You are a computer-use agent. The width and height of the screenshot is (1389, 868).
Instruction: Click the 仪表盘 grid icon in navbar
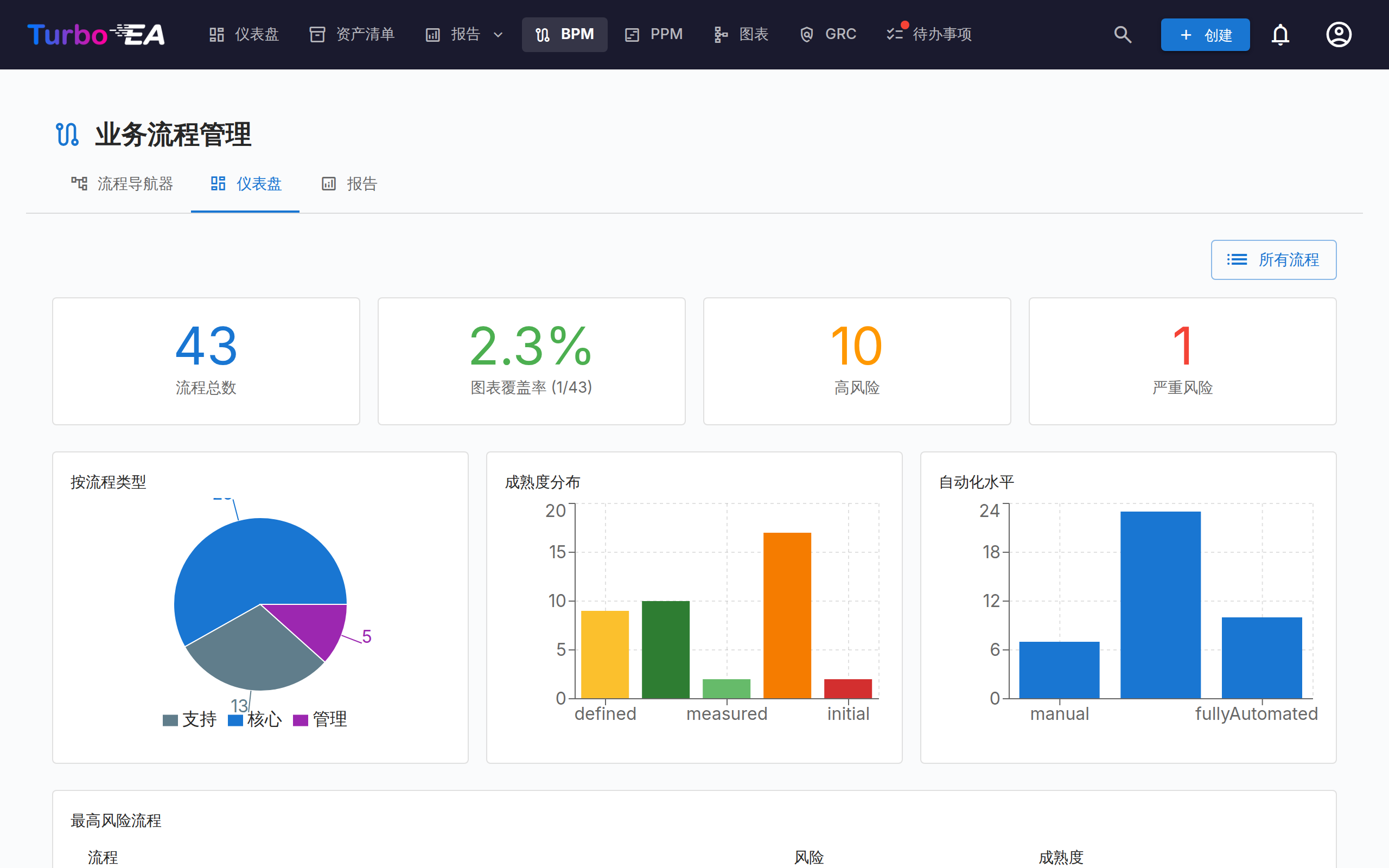(x=216, y=34)
